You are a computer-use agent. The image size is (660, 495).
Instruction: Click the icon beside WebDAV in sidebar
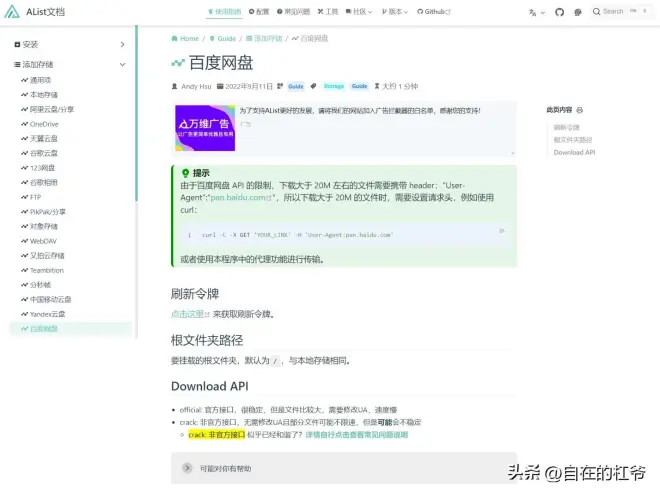24,241
